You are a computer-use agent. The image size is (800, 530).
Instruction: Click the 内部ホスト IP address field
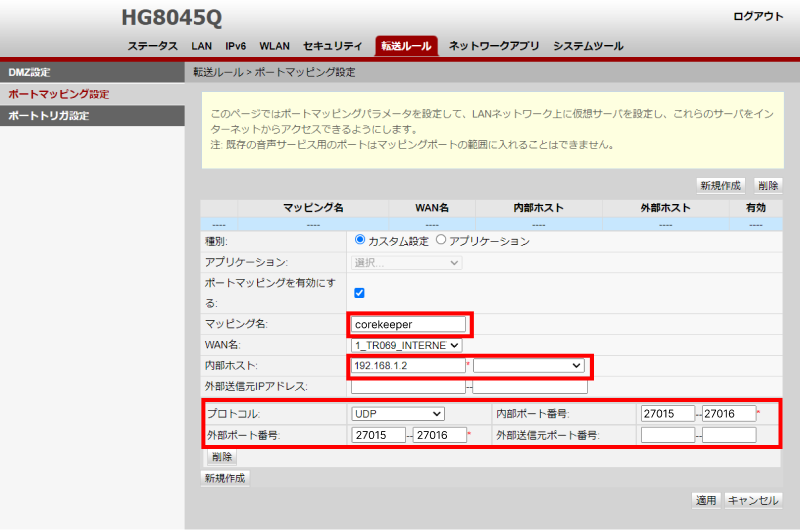[408, 366]
